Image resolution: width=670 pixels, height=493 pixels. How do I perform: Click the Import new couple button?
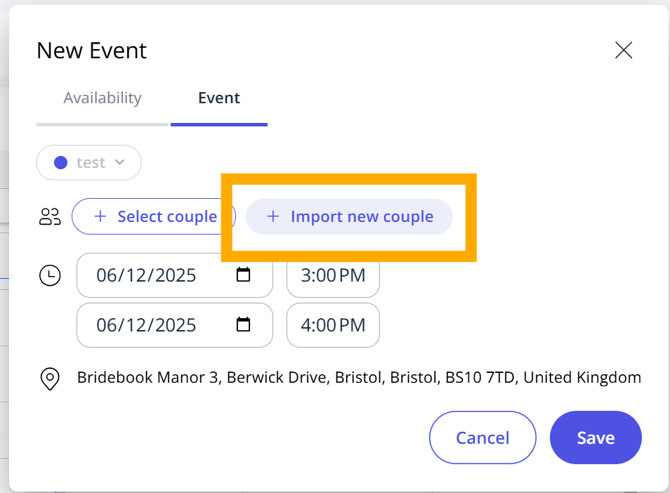(x=349, y=216)
